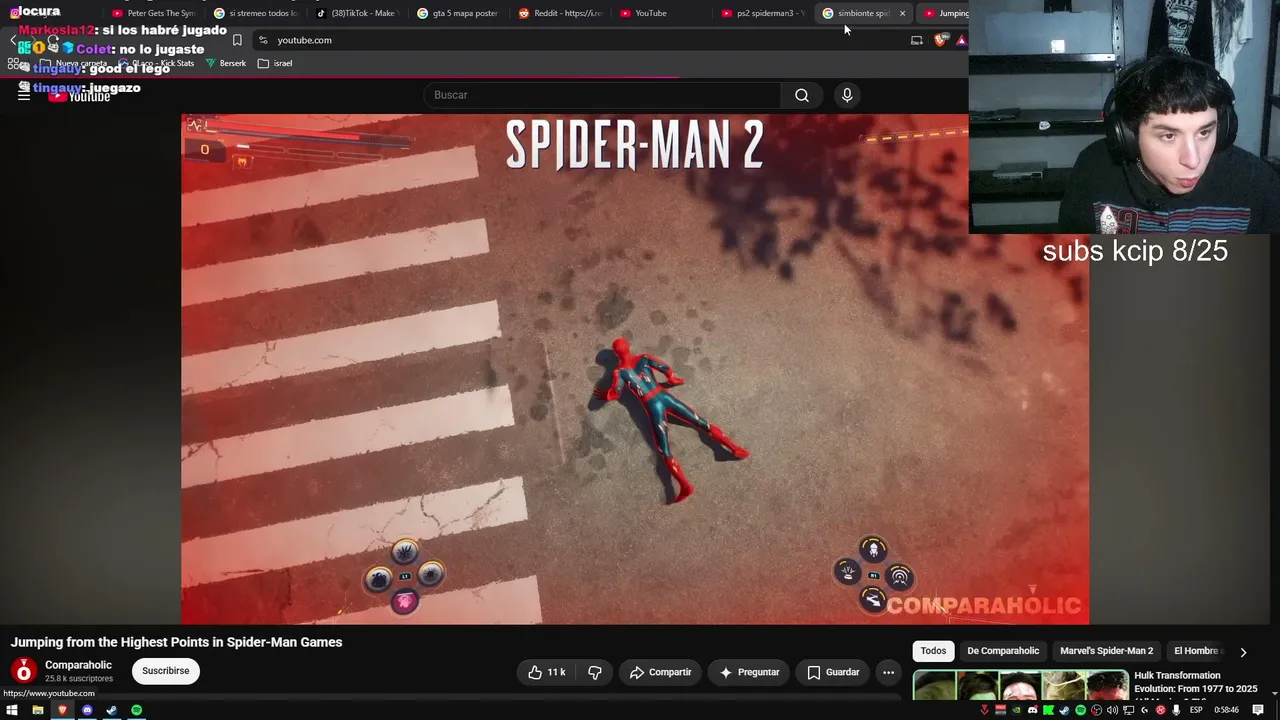Close the simbionte spid tab
The image size is (1280, 720).
[902, 13]
